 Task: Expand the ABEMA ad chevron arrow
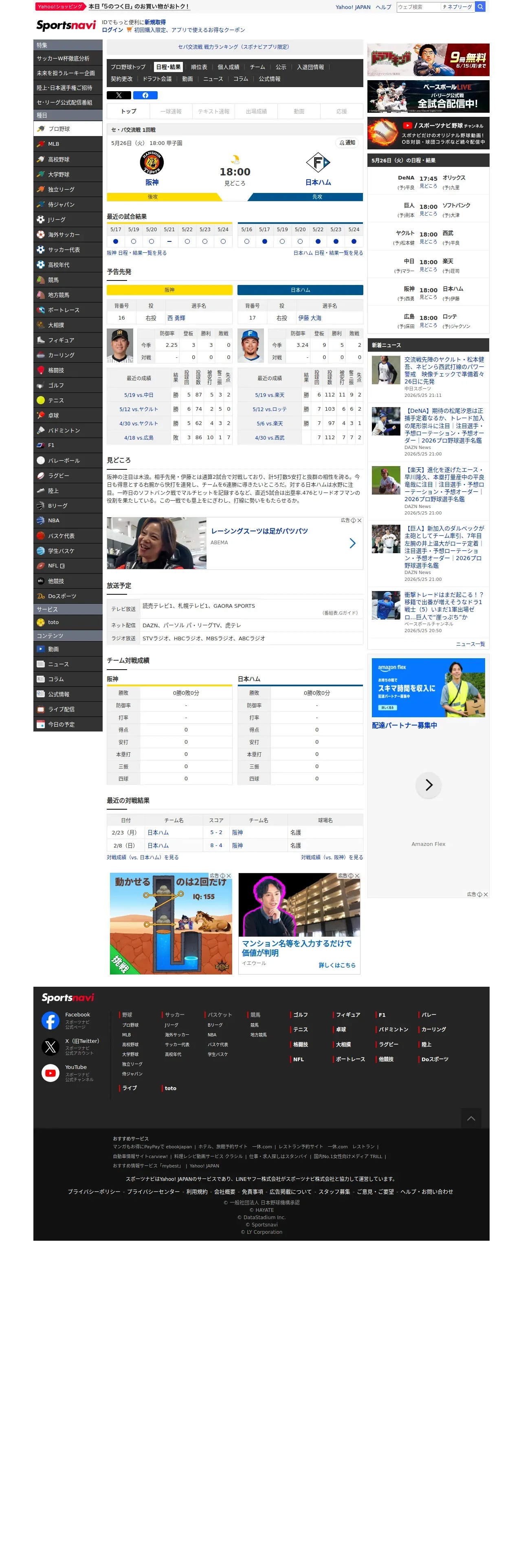[352, 543]
